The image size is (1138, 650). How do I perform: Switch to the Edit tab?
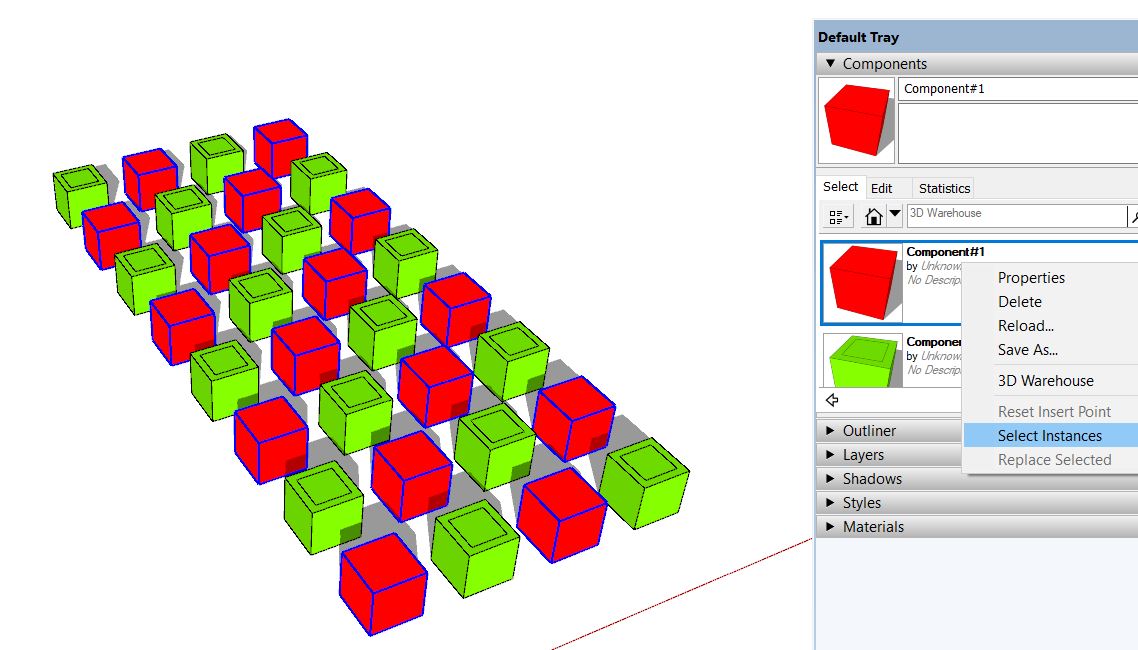pyautogui.click(x=881, y=188)
